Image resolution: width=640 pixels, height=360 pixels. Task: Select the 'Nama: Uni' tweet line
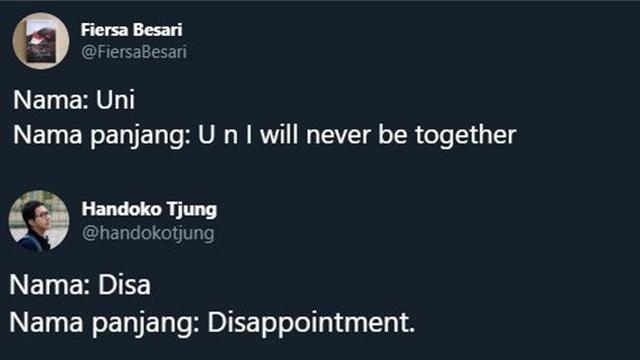click(x=74, y=99)
